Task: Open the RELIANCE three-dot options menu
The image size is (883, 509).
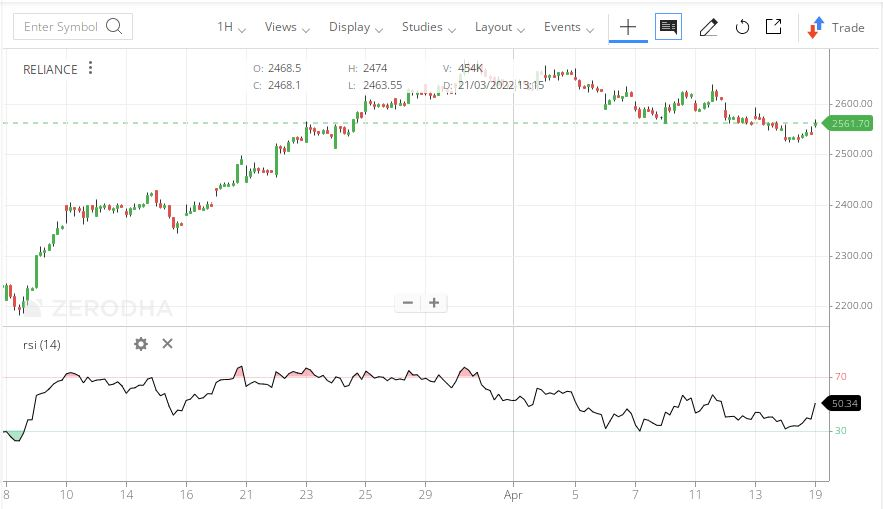Action: pos(90,68)
